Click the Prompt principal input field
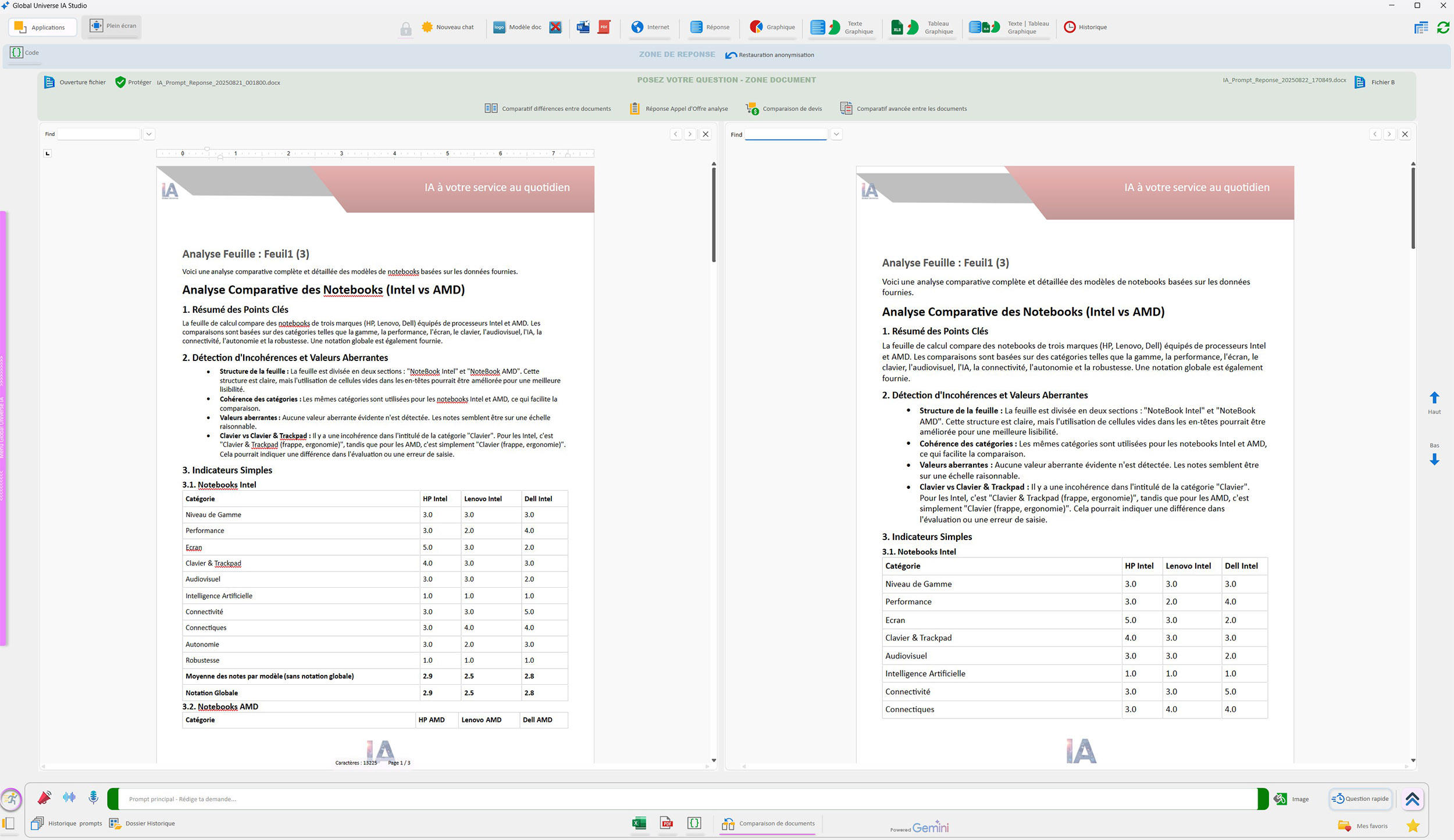The width and height of the screenshot is (1454, 840). point(686,799)
